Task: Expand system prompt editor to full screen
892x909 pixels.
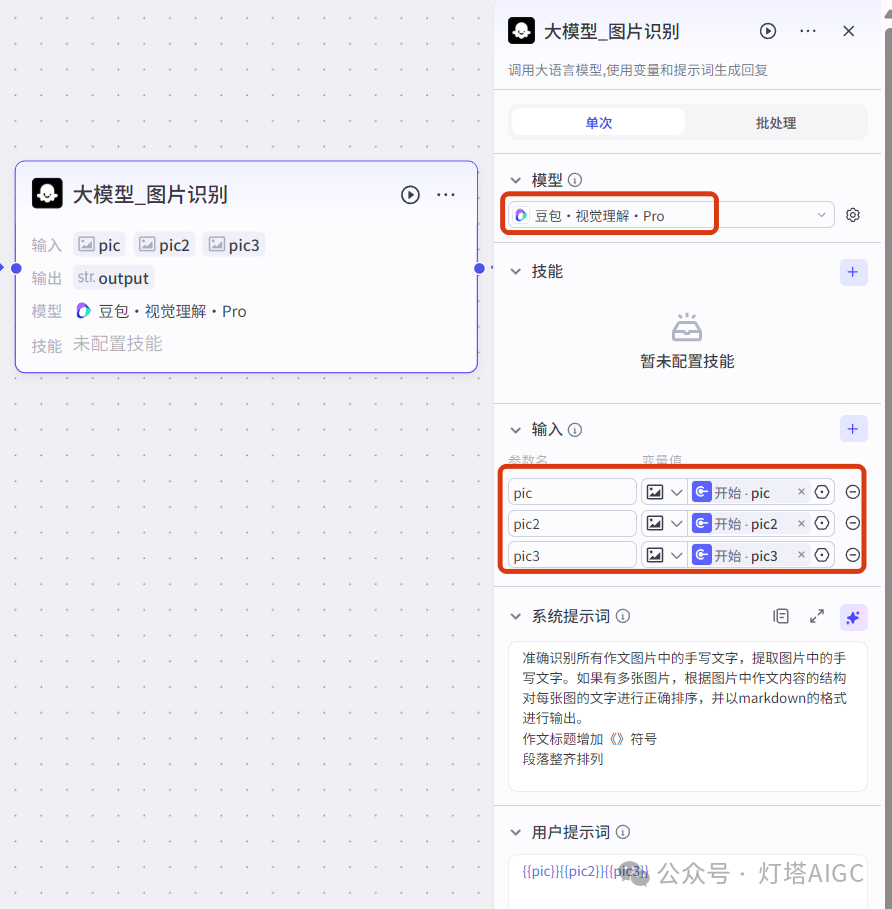Action: coord(817,616)
